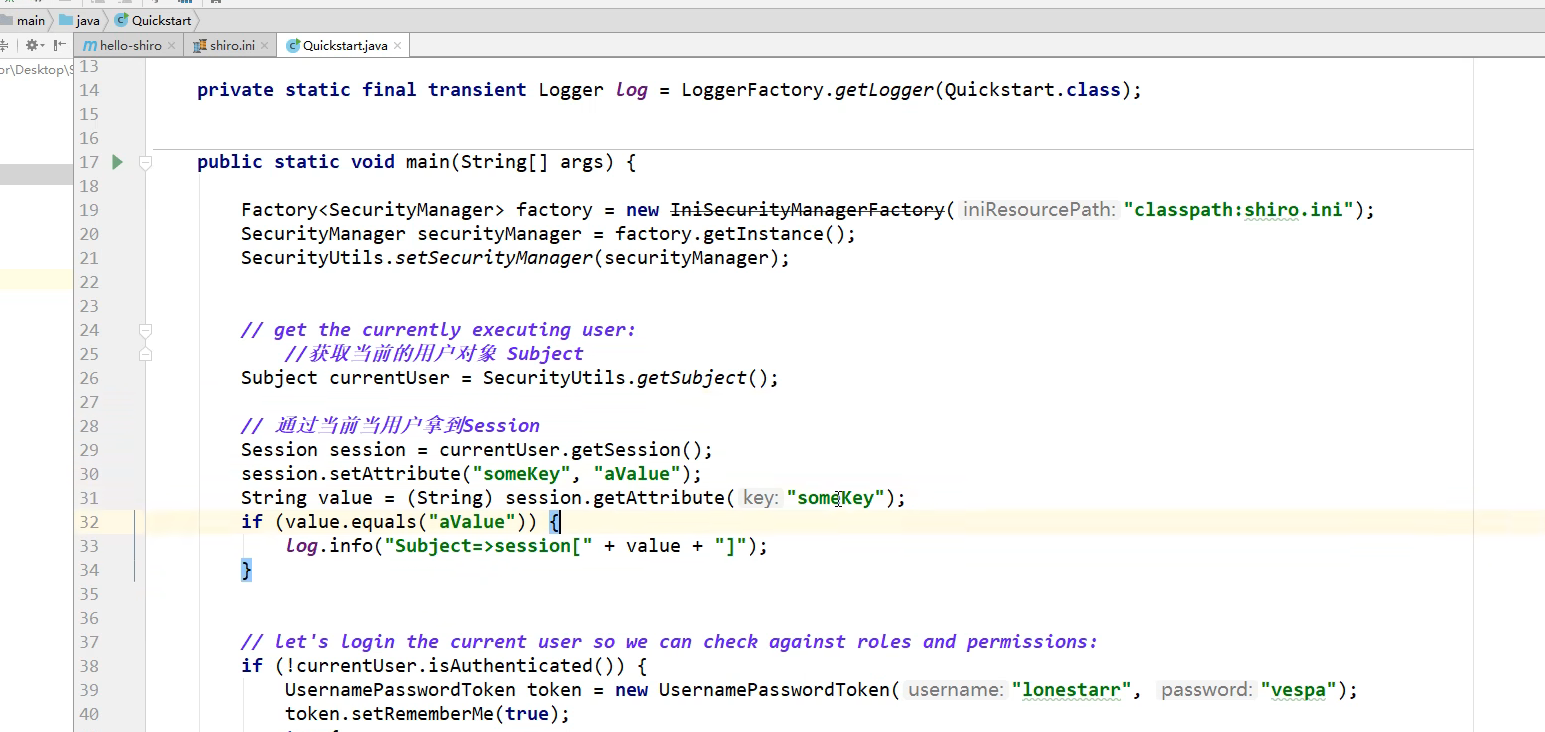
Task: Run main method using gutter play icon
Action: point(117,162)
